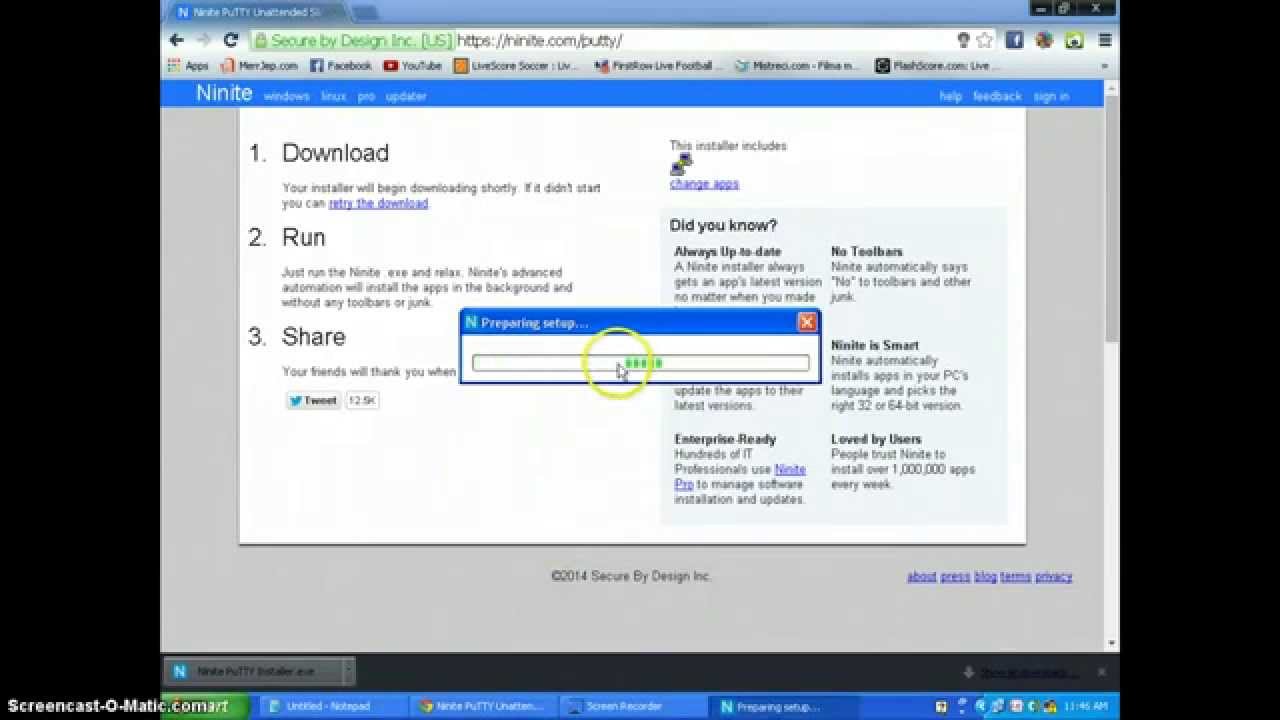Image resolution: width=1280 pixels, height=720 pixels.
Task: Click the key icon in address bar
Action: (963, 40)
